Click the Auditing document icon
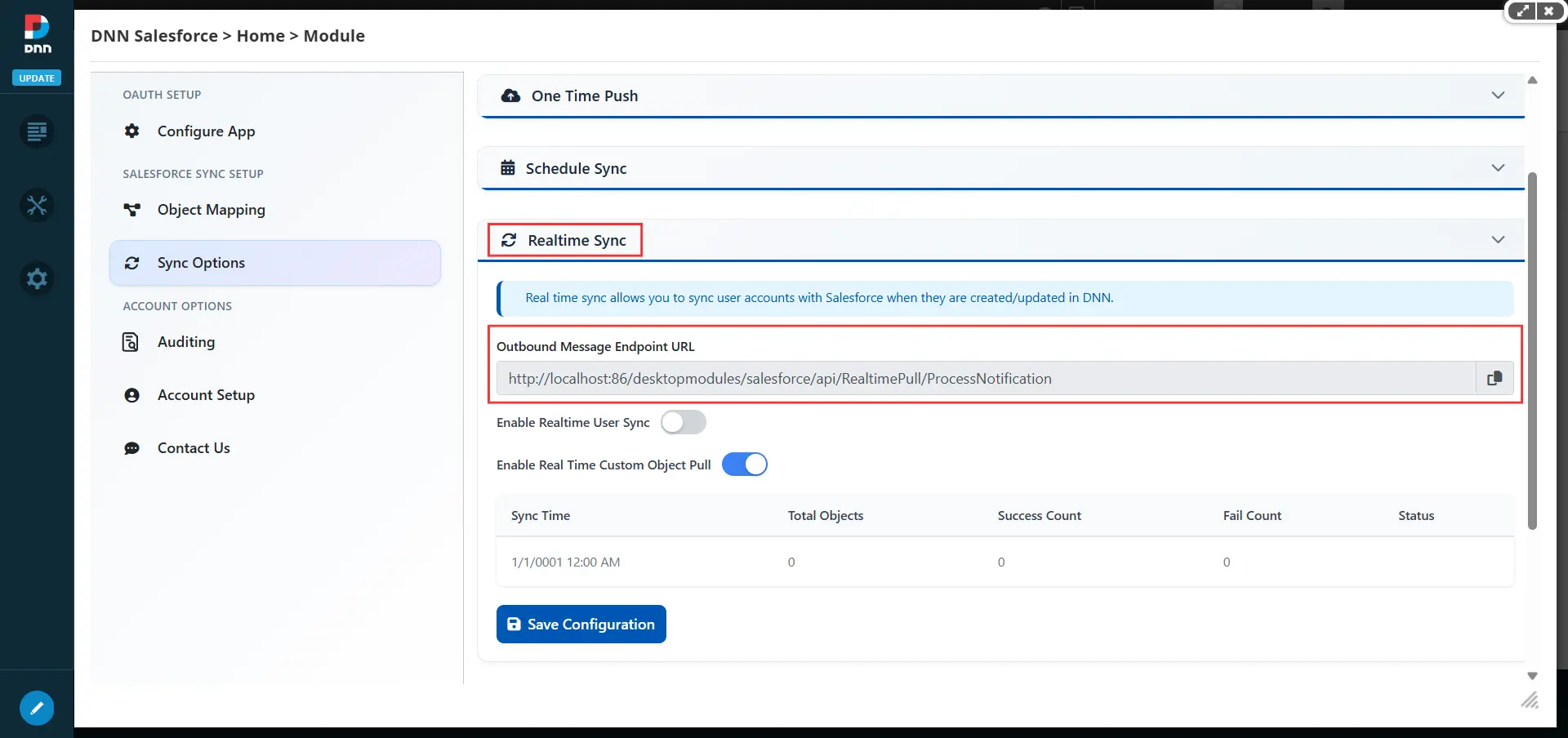This screenshot has height=738, width=1568. coord(131,342)
